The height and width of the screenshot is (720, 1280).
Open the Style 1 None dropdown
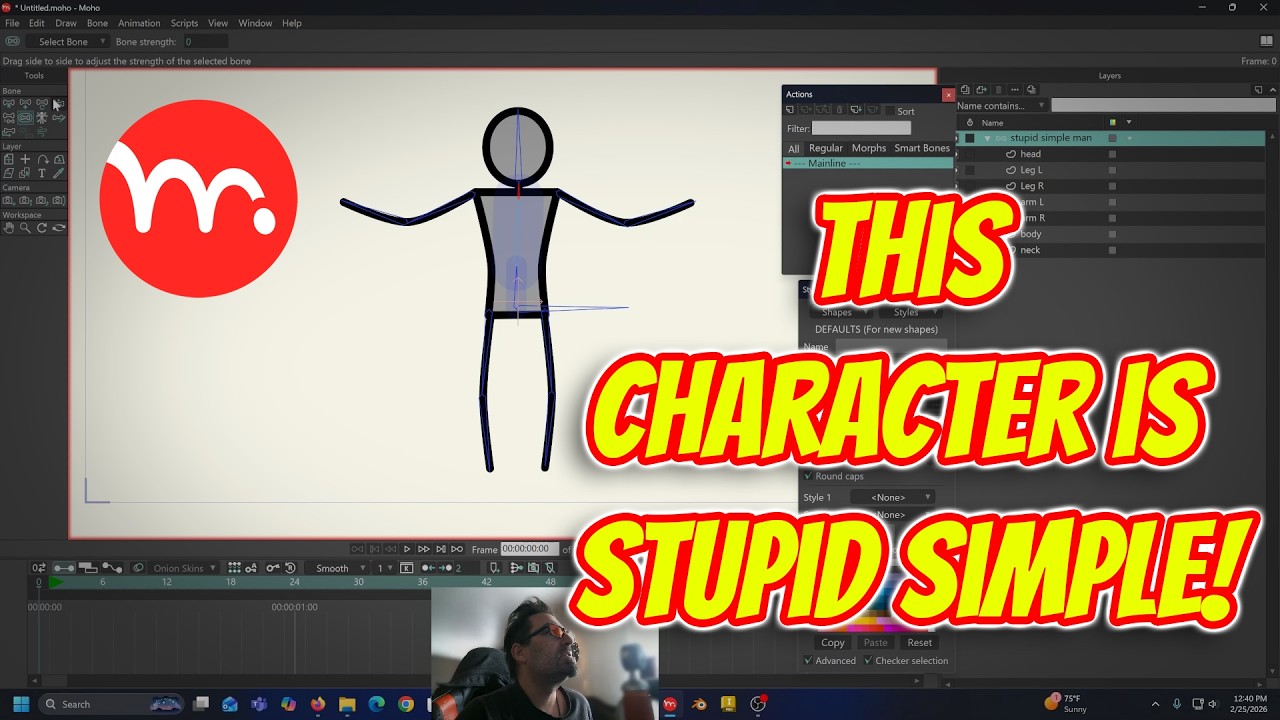892,497
